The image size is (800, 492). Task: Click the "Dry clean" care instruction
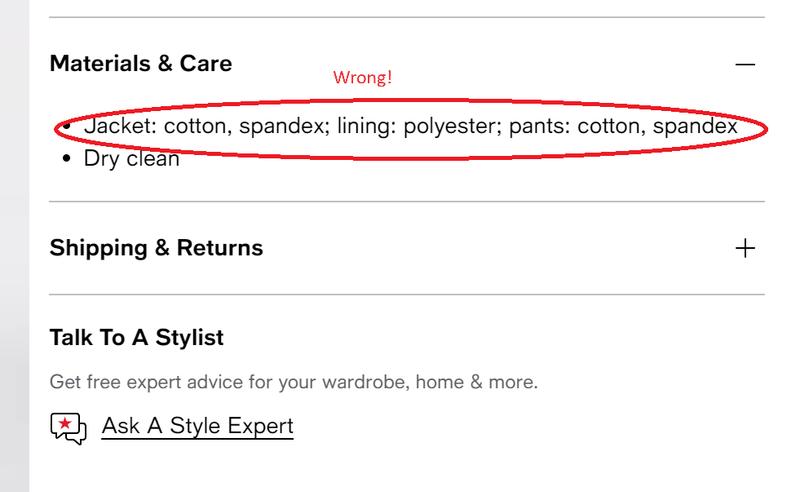pos(132,158)
